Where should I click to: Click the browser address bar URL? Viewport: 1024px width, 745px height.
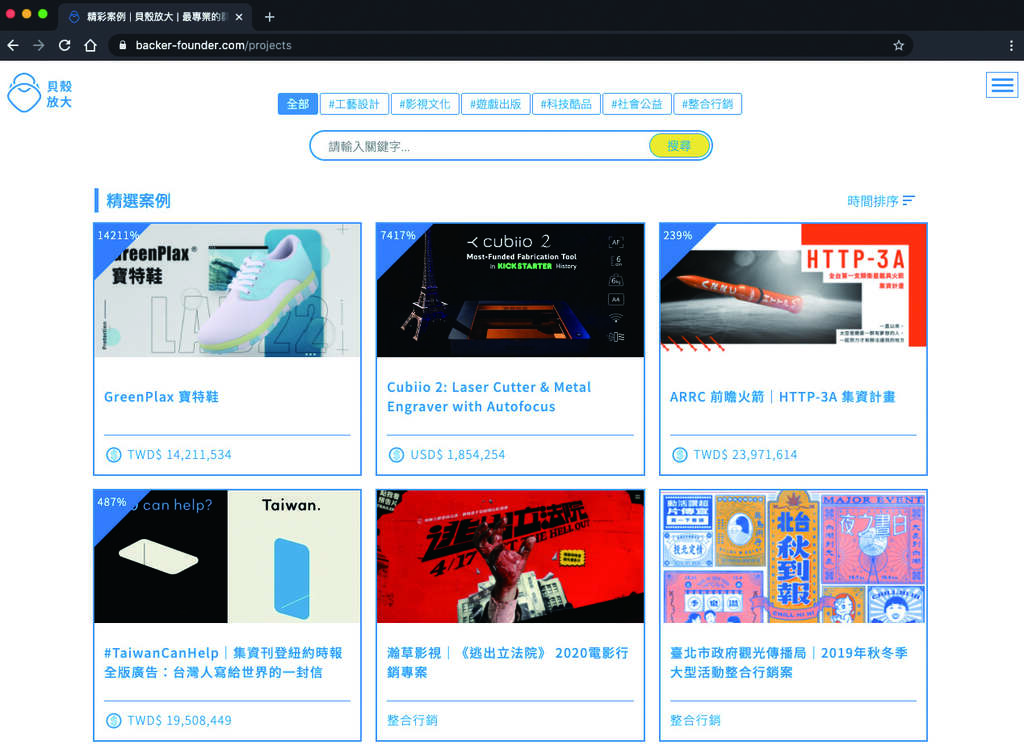[213, 45]
